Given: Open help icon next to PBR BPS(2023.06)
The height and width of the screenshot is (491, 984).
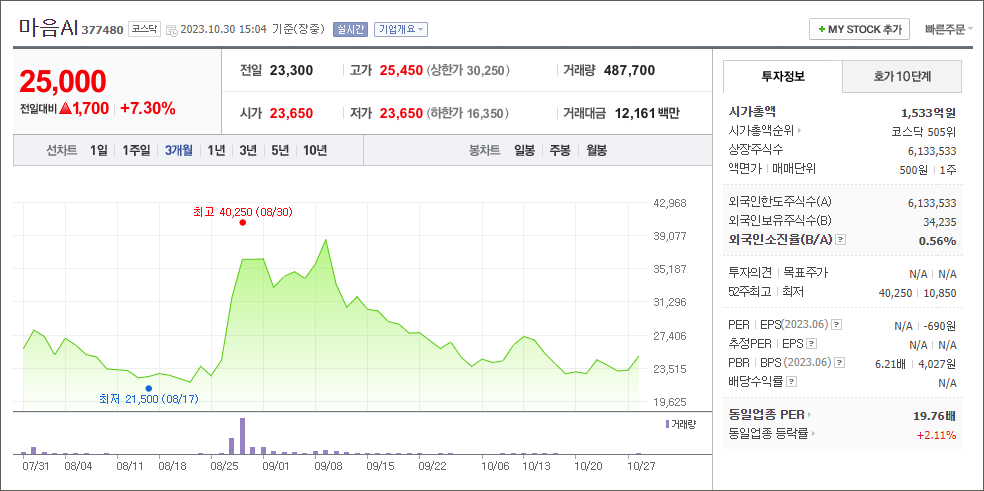Looking at the screenshot, I should pos(840,362).
